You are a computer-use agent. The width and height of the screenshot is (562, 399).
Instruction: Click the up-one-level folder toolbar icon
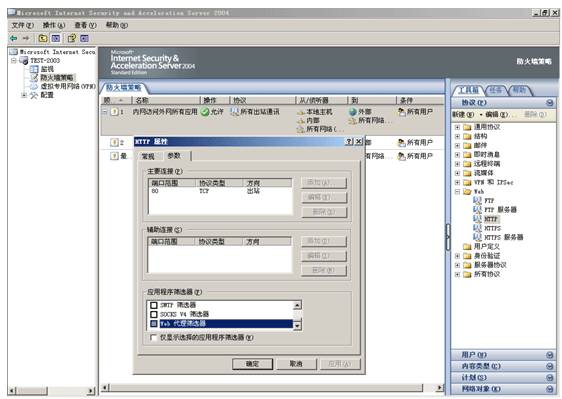pos(43,38)
